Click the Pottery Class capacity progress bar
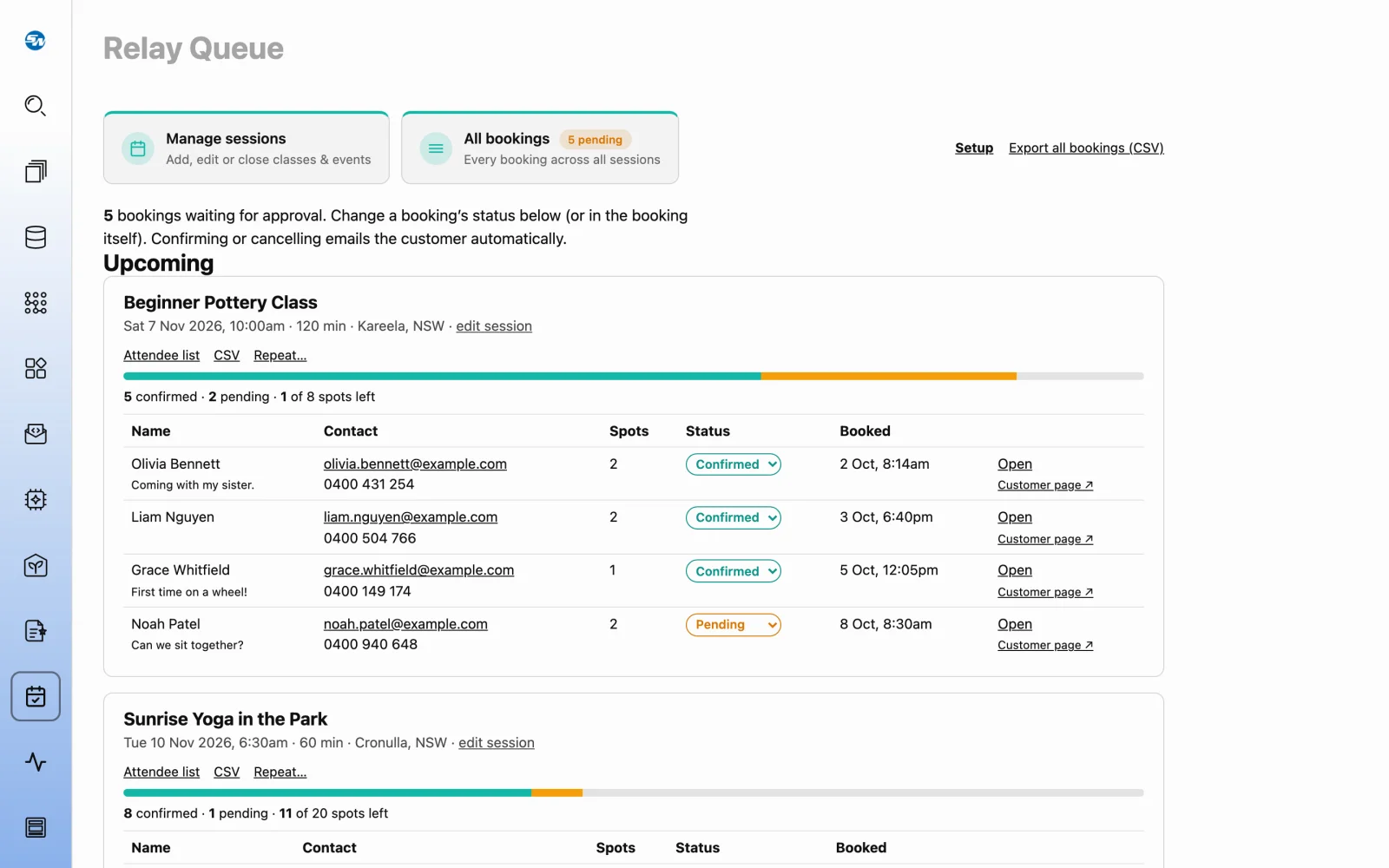Screen dimensions: 1389x868 [634, 376]
